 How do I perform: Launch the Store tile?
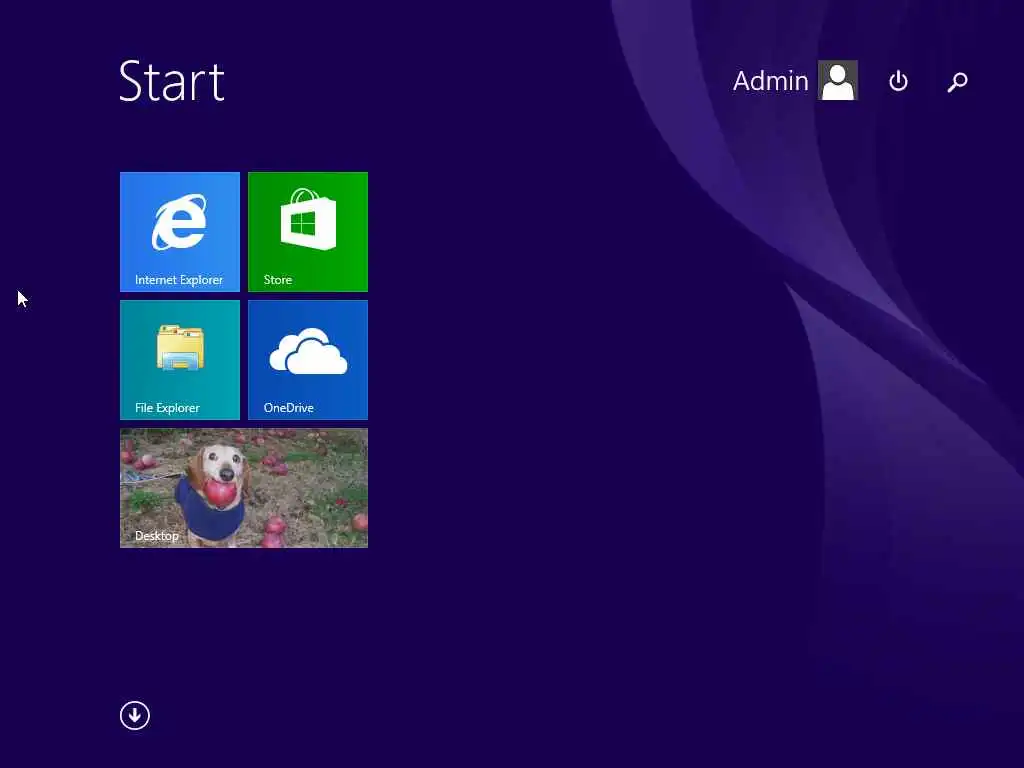[308, 232]
